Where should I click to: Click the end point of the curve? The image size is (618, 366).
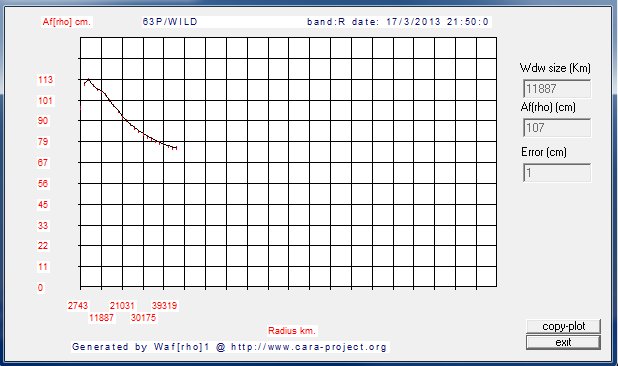coord(176,148)
